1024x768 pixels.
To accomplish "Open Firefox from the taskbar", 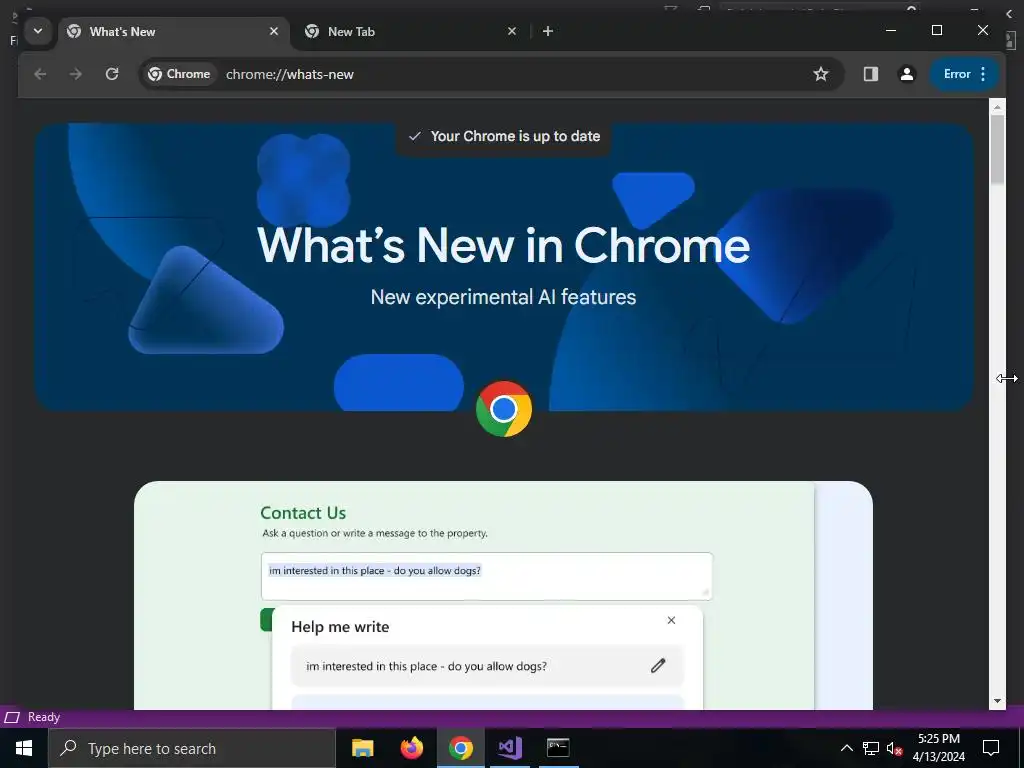I will coord(411,748).
